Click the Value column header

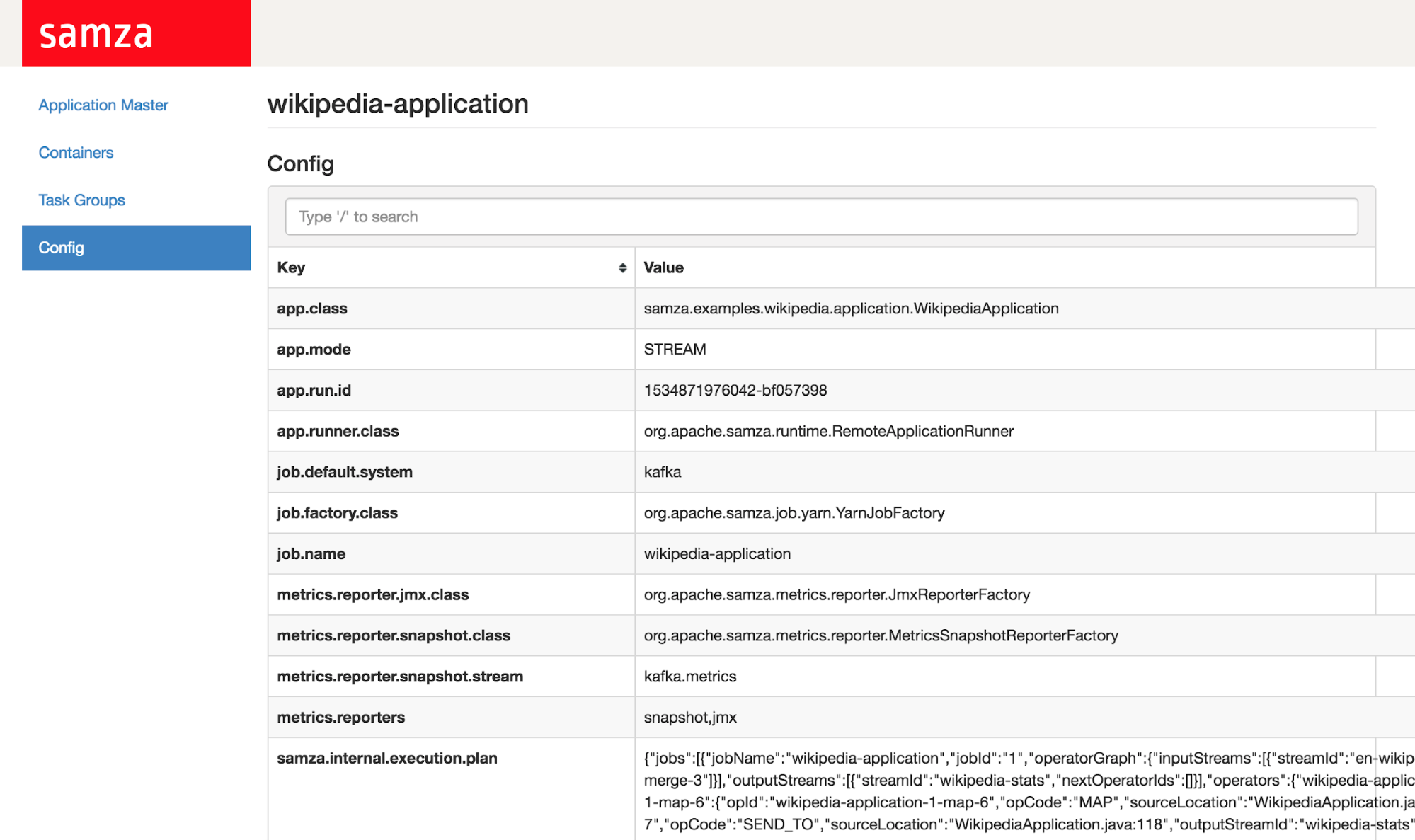[663, 267]
